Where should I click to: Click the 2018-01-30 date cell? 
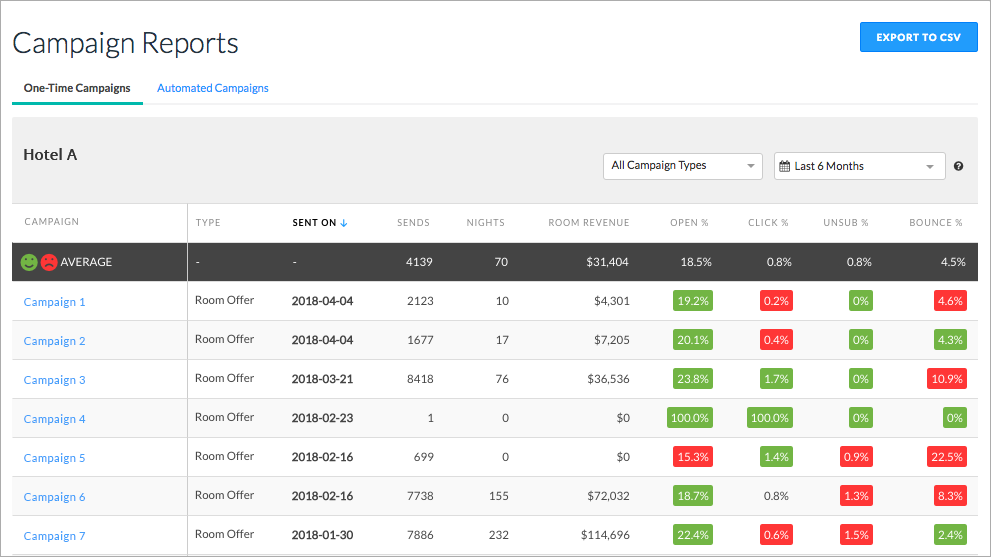pos(322,535)
